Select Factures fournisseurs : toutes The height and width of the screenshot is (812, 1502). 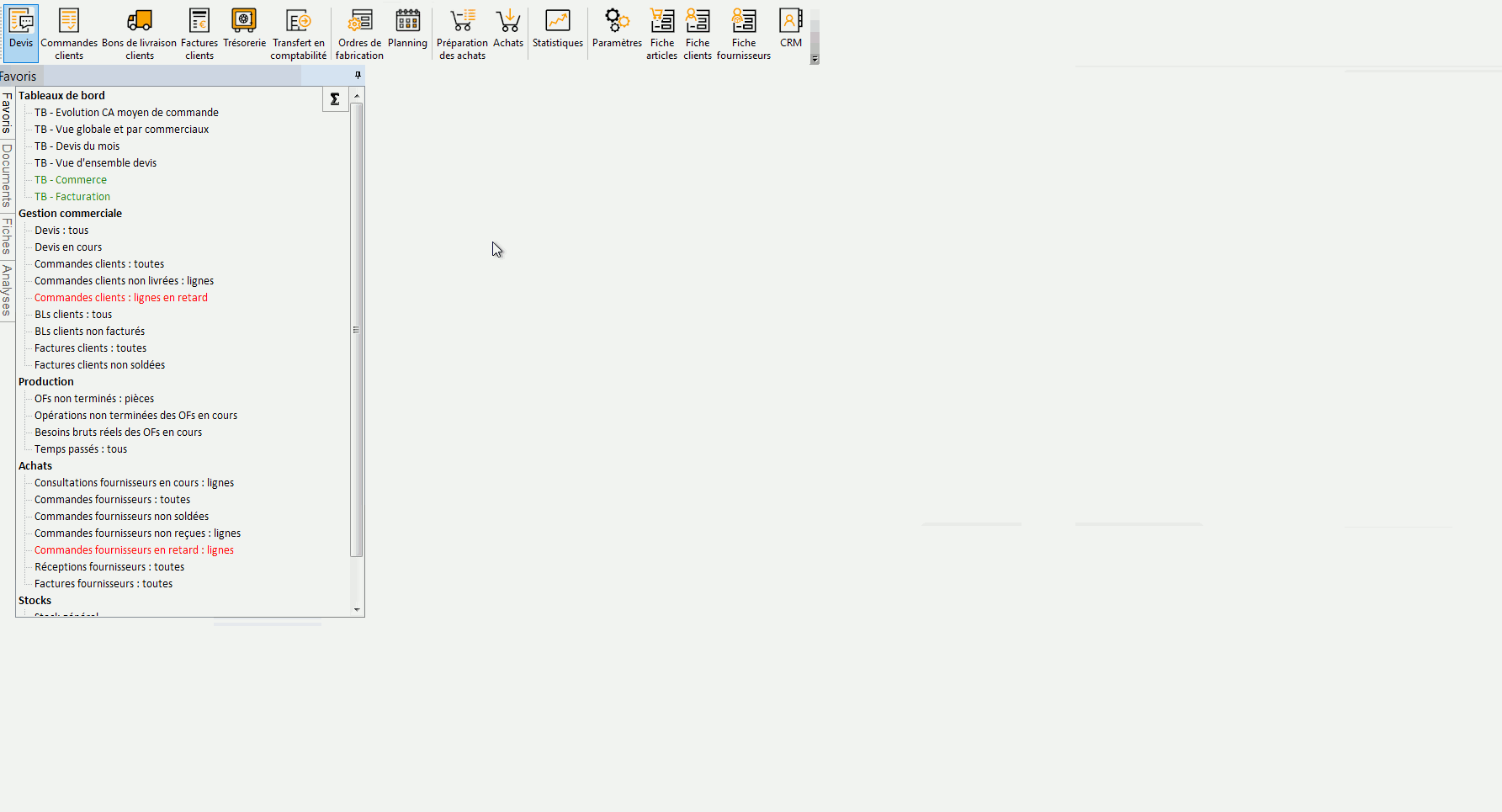(103, 584)
